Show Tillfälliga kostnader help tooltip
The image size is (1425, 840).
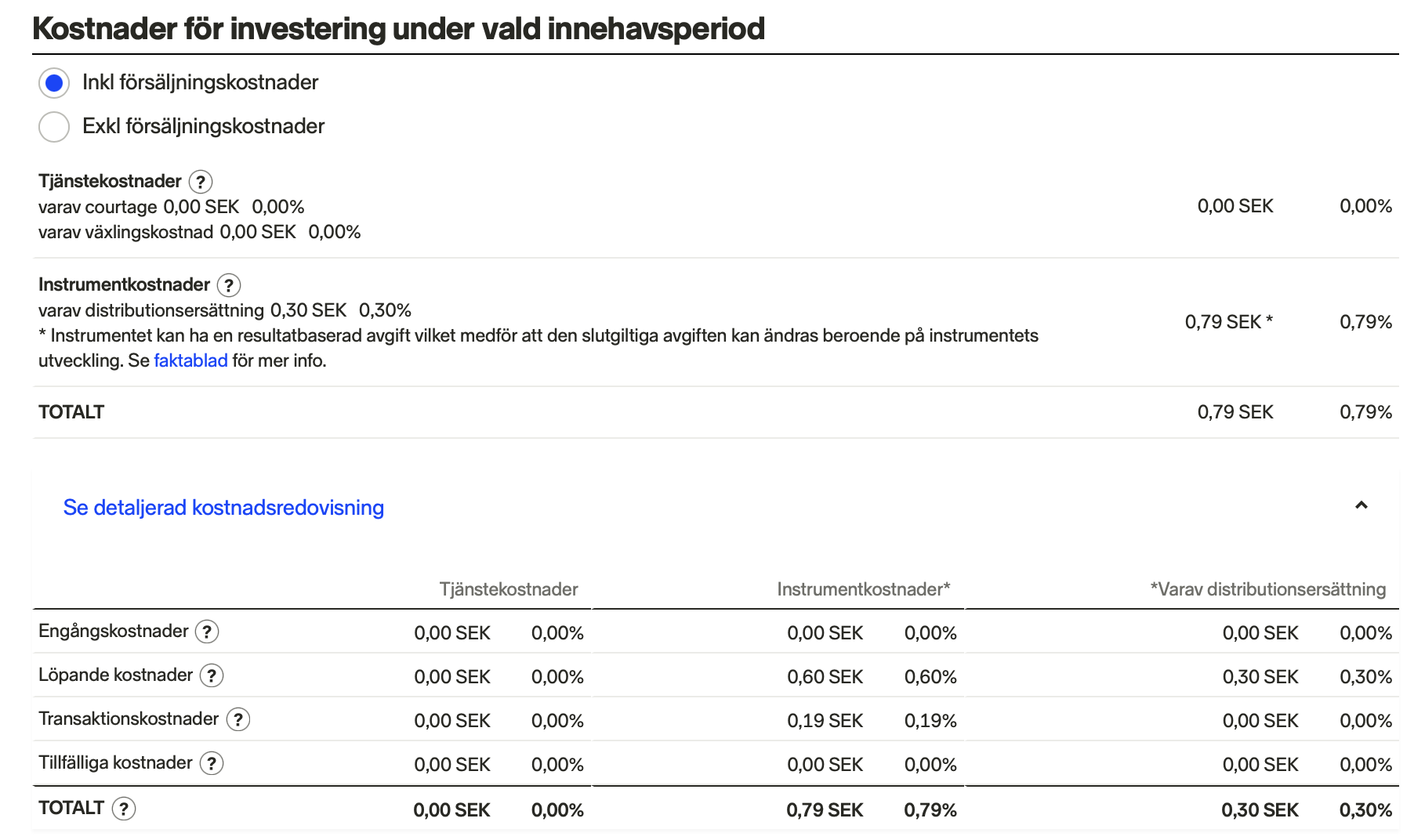point(212,763)
